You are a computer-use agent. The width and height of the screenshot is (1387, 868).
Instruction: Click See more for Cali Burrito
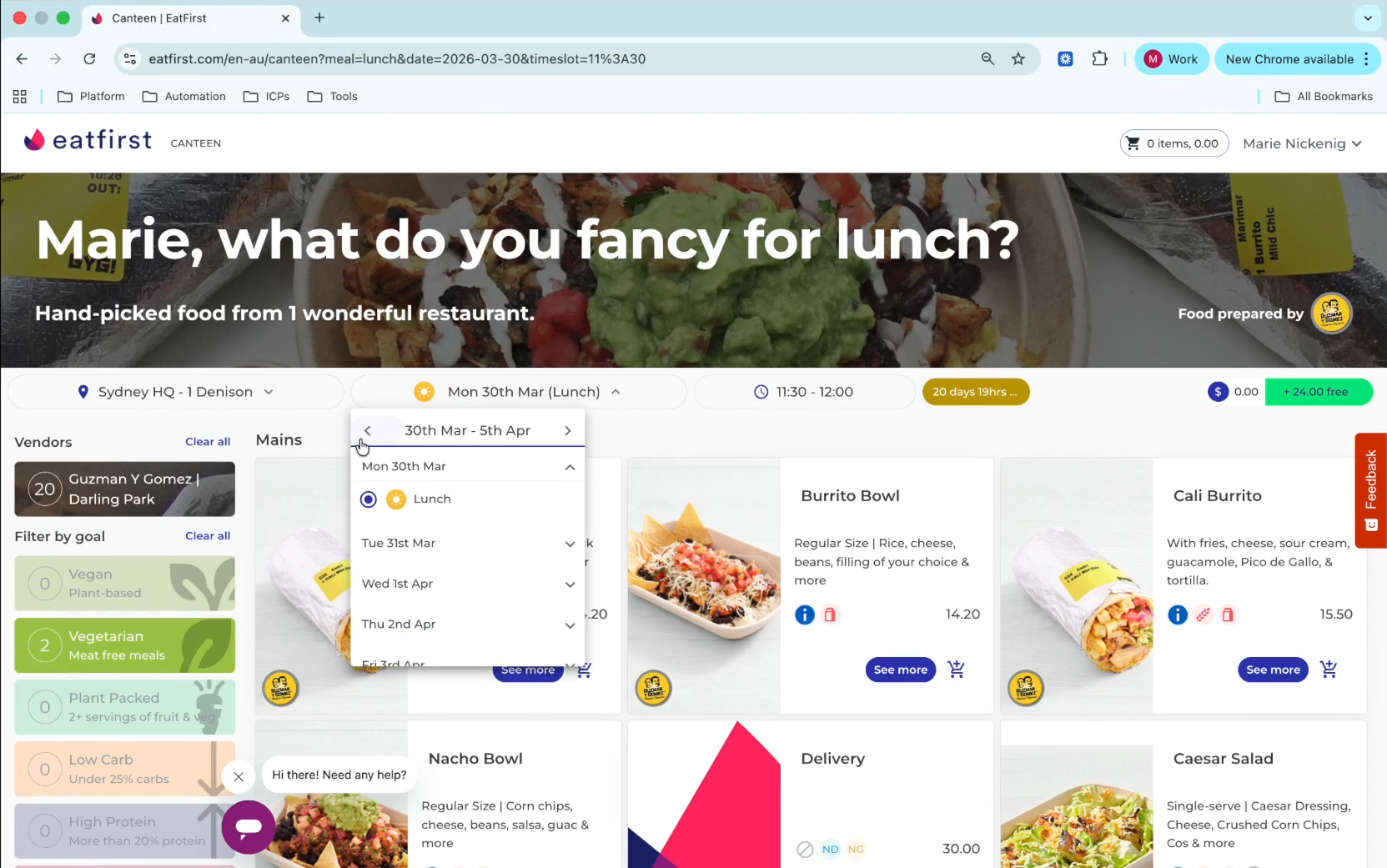pos(1273,670)
